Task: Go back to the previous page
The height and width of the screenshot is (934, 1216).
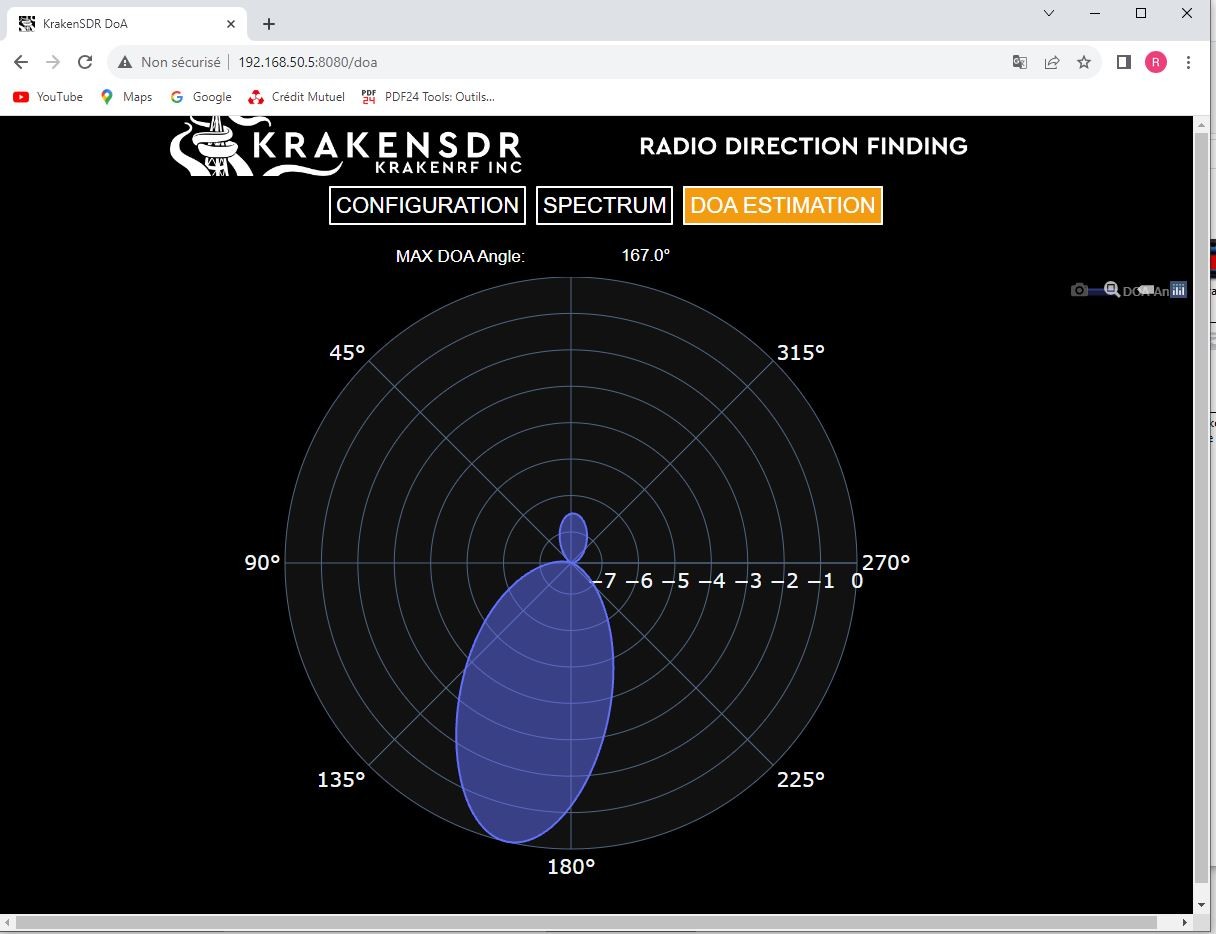Action: coord(21,62)
